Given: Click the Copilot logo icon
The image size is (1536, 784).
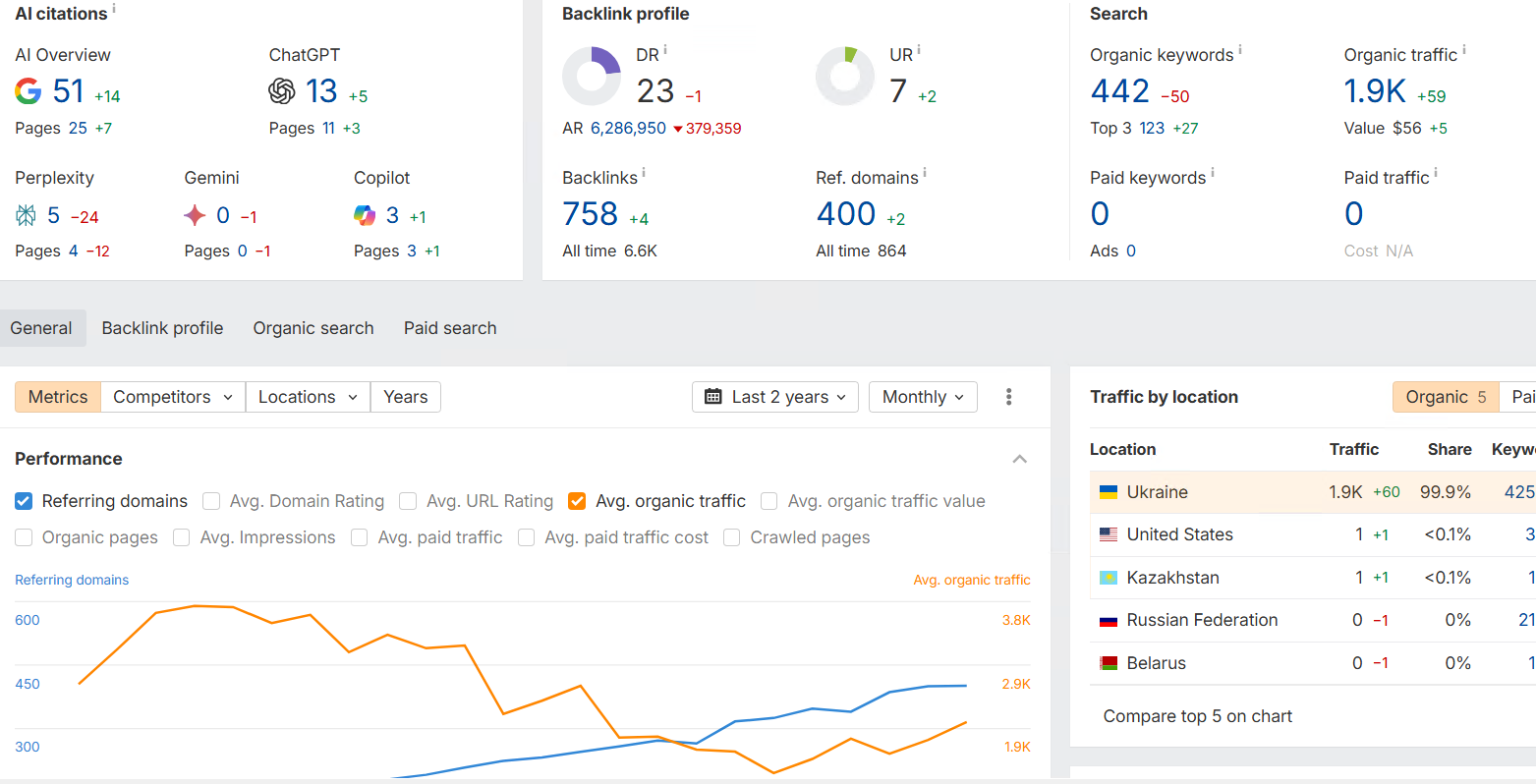Looking at the screenshot, I should [365, 215].
